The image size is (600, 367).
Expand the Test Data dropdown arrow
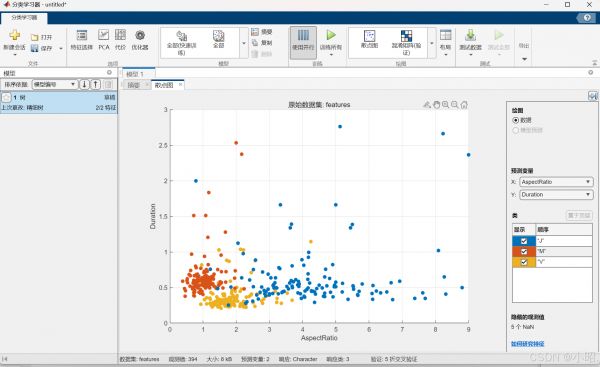pyautogui.click(x=470, y=55)
